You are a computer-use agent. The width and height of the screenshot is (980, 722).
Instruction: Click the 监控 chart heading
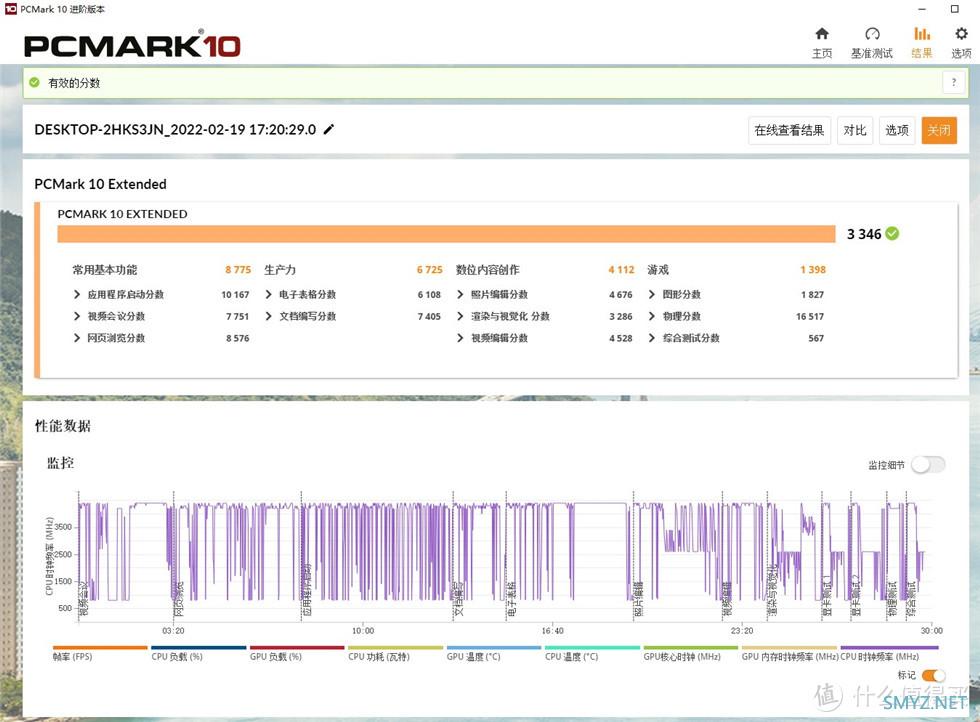point(61,463)
